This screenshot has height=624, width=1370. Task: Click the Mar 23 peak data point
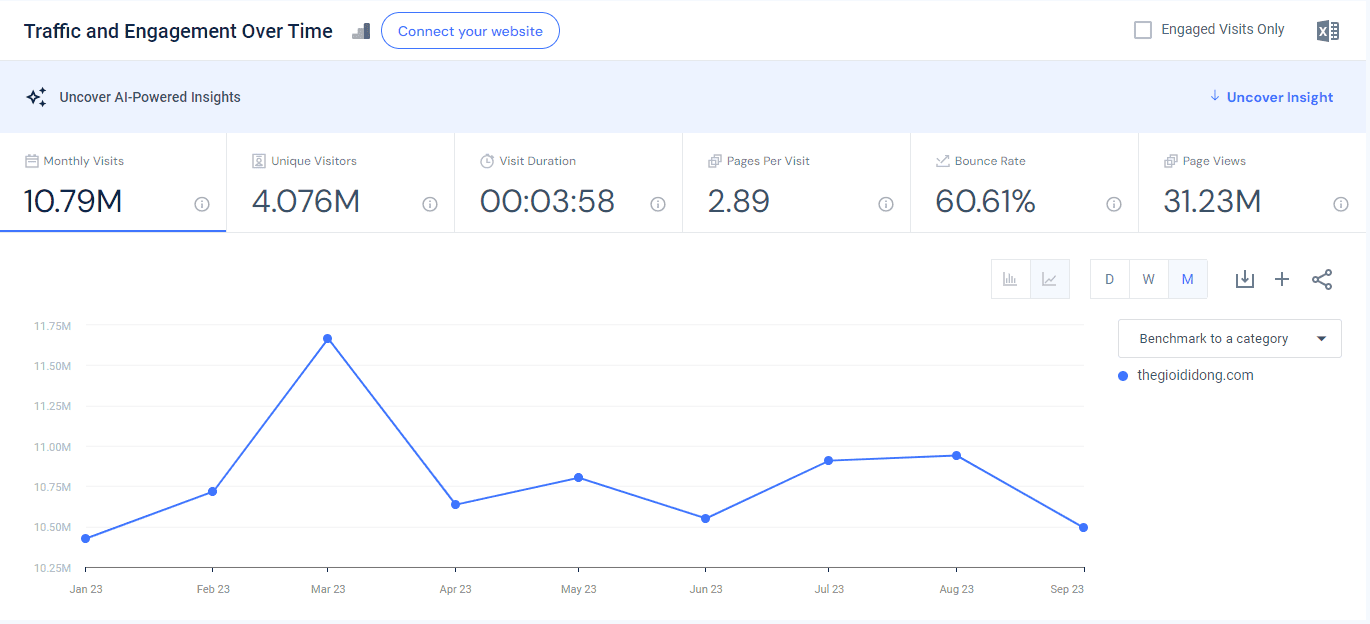pyautogui.click(x=327, y=338)
